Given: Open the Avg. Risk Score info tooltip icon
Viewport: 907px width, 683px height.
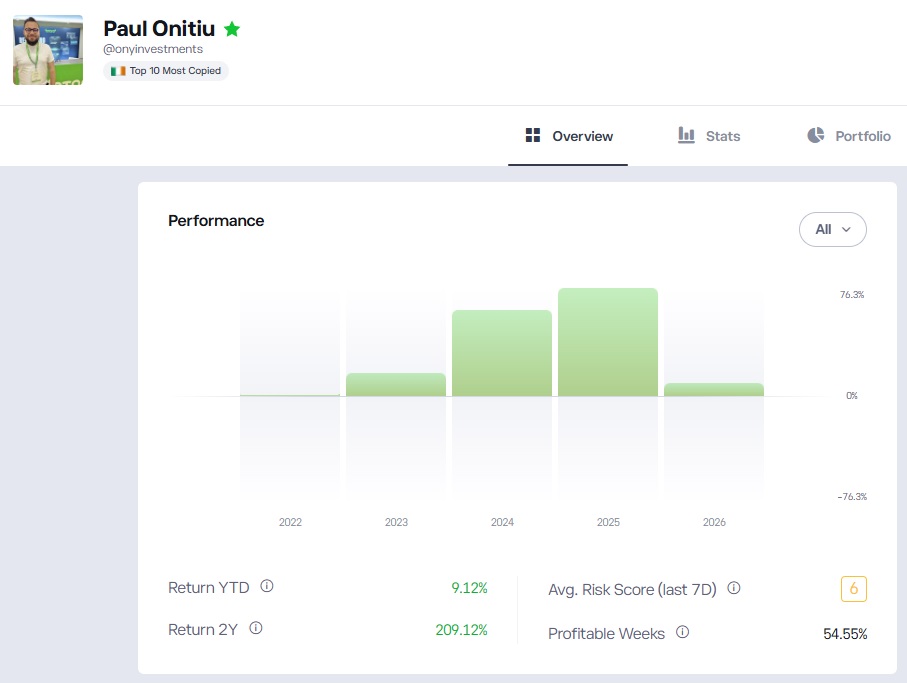Looking at the screenshot, I should 735,588.
